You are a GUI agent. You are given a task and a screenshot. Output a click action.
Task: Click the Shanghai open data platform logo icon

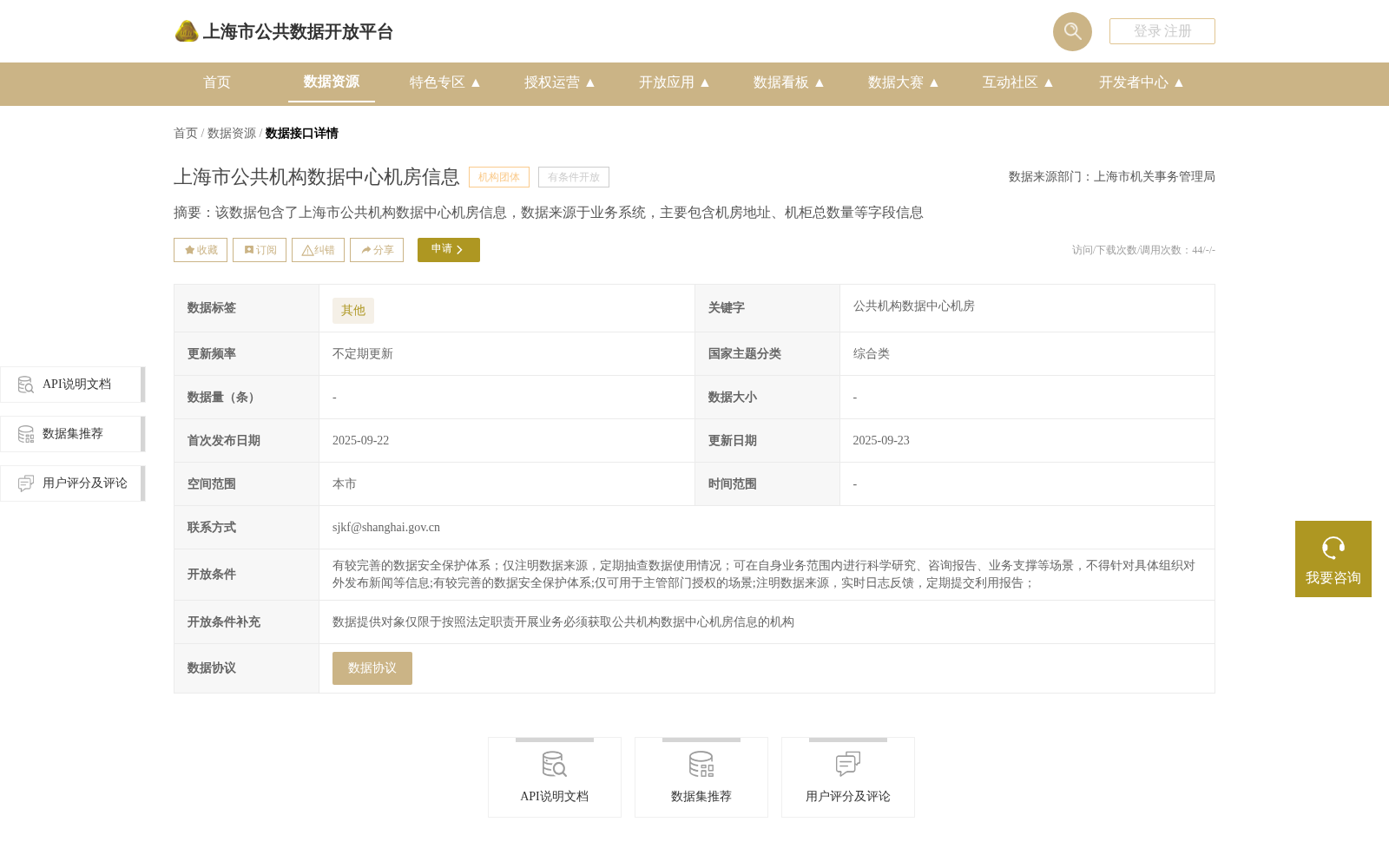[x=187, y=31]
